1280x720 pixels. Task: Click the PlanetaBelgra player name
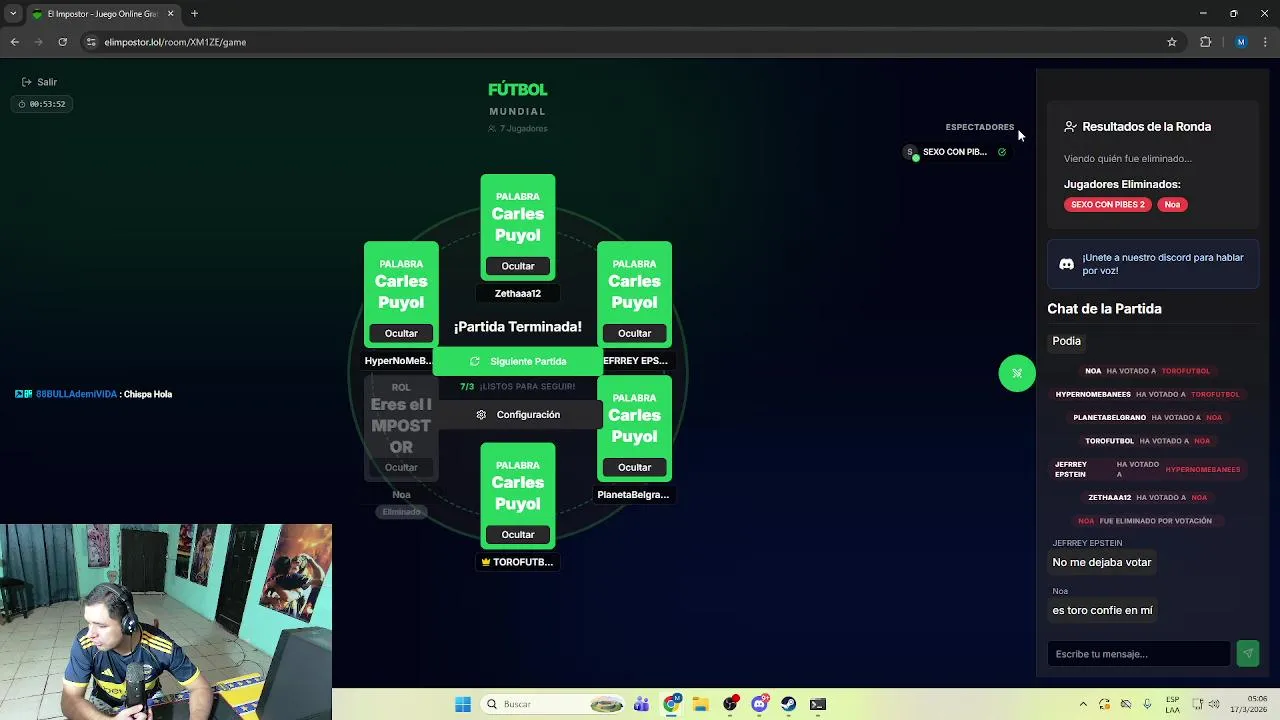633,495
